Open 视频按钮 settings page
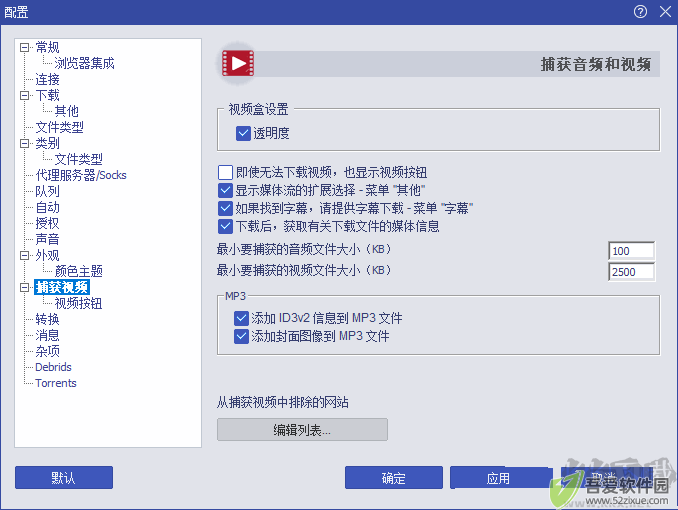The image size is (678, 510). point(78,303)
